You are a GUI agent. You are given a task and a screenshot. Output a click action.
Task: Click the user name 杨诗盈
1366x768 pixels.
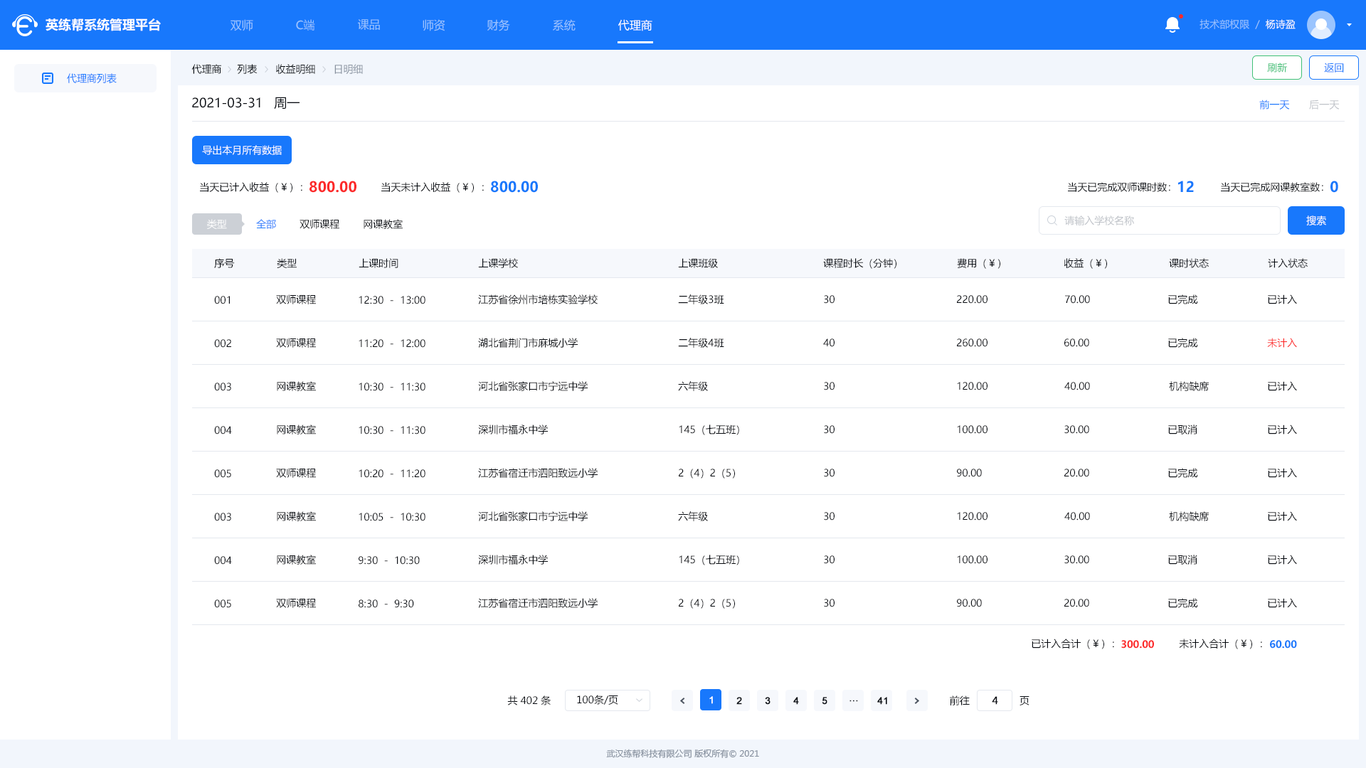pyautogui.click(x=1280, y=25)
